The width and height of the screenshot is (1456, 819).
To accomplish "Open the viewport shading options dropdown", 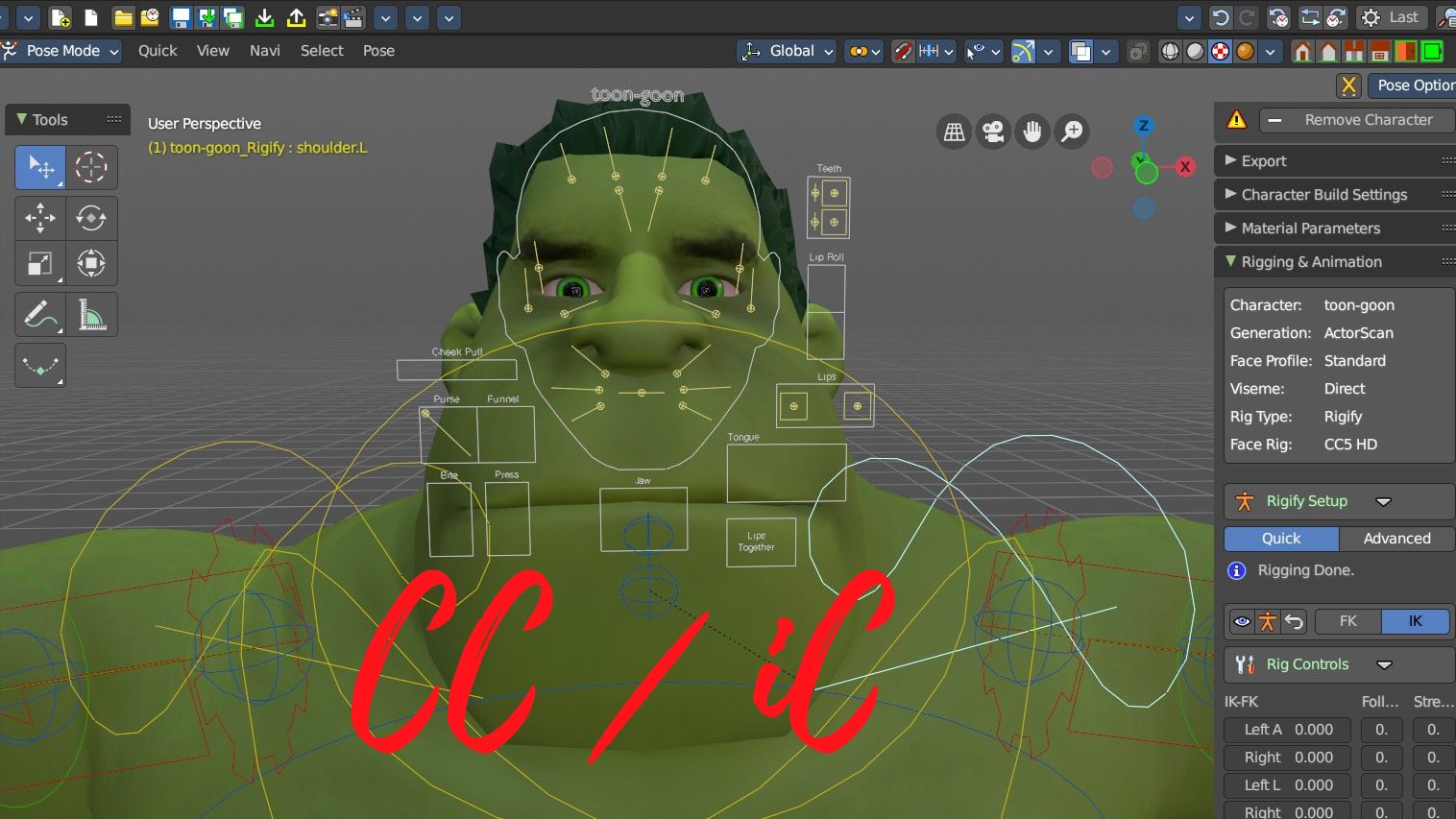I will pyautogui.click(x=1271, y=51).
